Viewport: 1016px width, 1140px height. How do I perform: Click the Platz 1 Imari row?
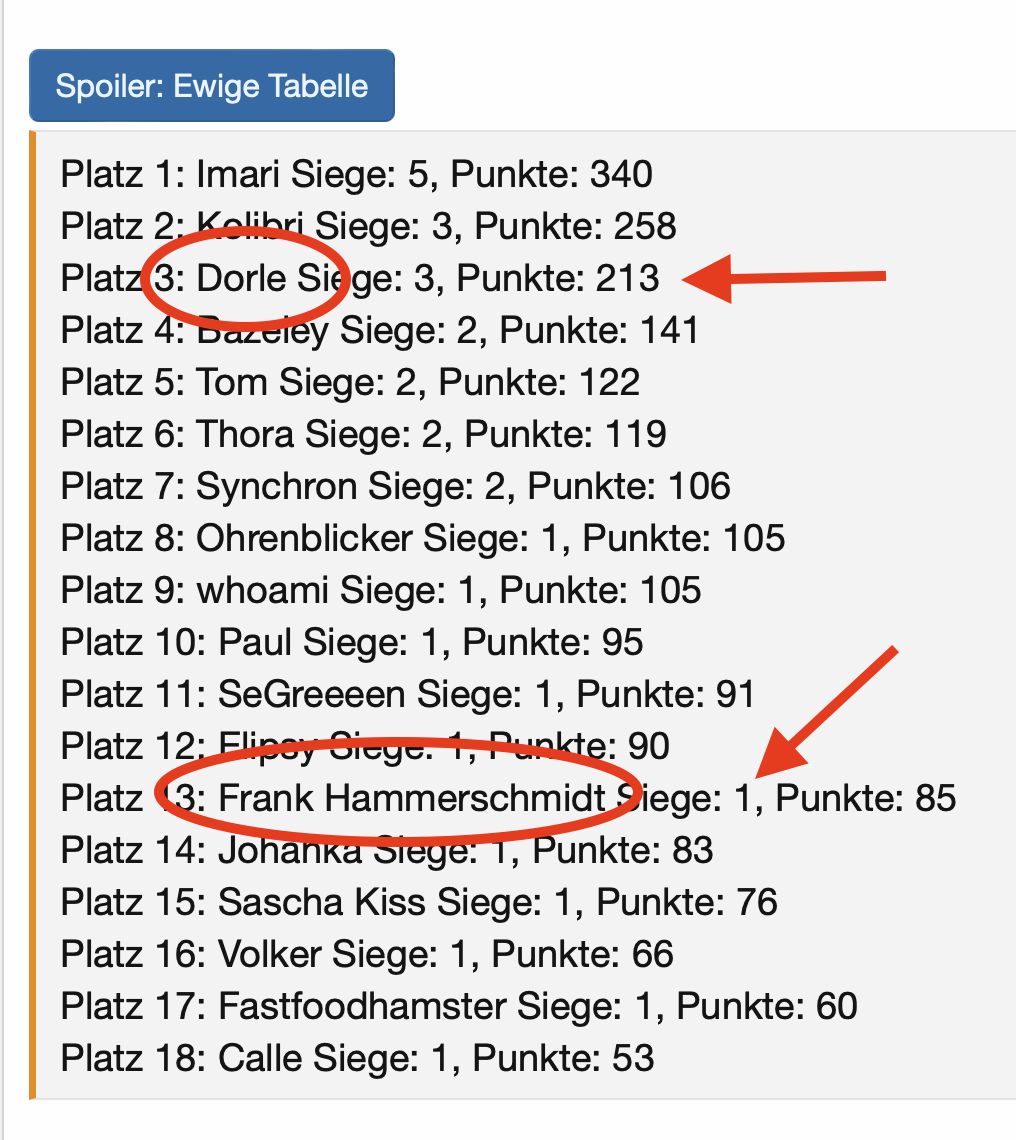pyautogui.click(x=356, y=175)
